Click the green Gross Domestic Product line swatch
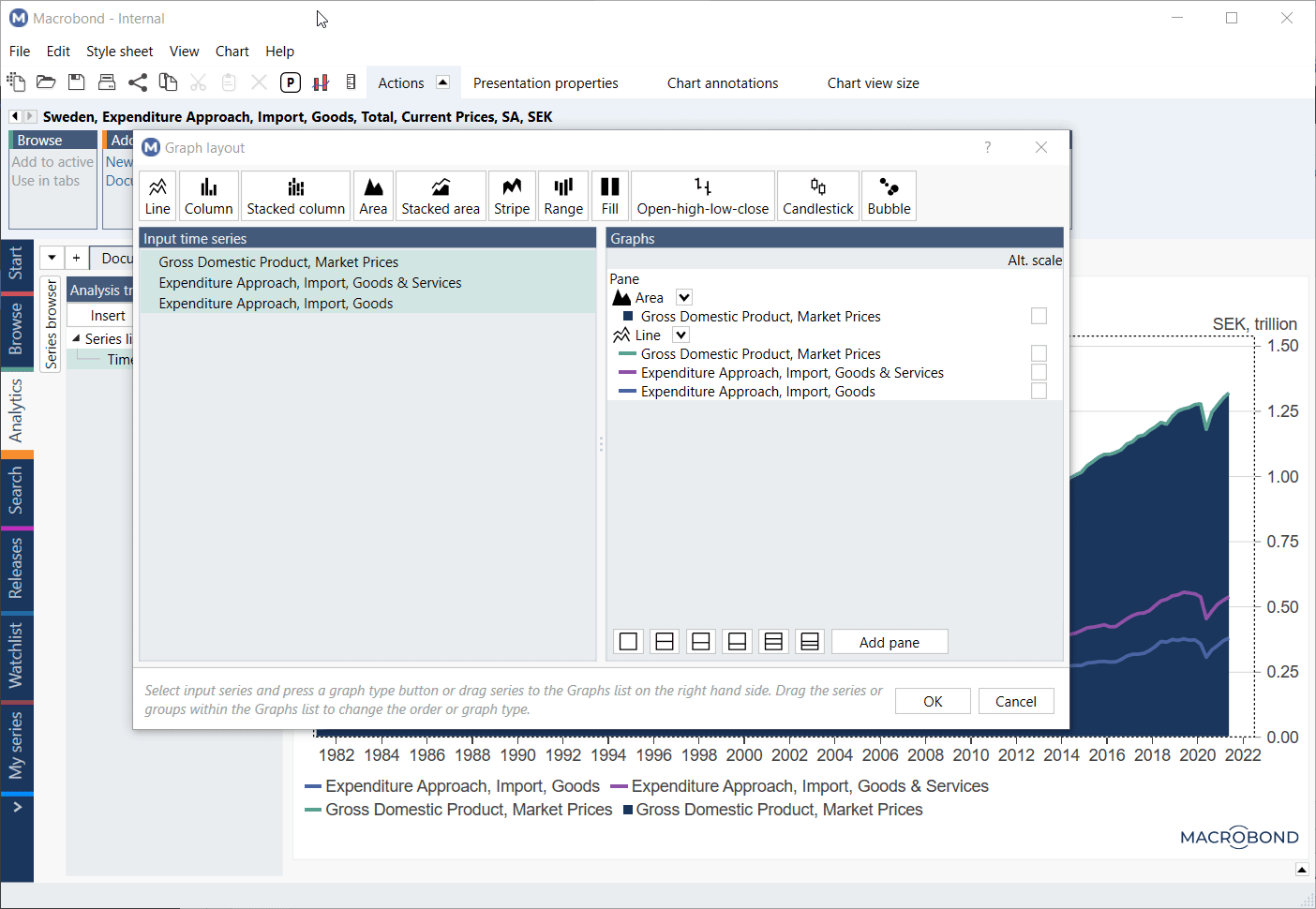The height and width of the screenshot is (909, 1316). tap(628, 354)
